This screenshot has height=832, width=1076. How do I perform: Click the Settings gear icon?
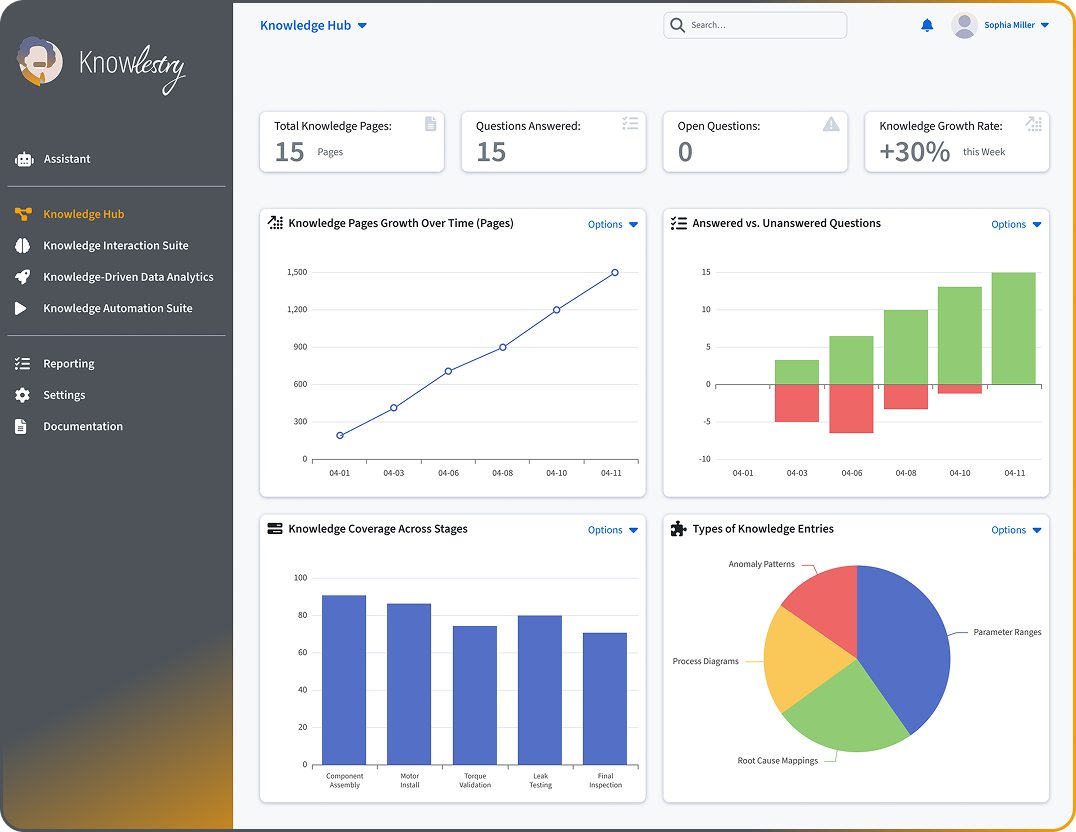pyautogui.click(x=22, y=395)
